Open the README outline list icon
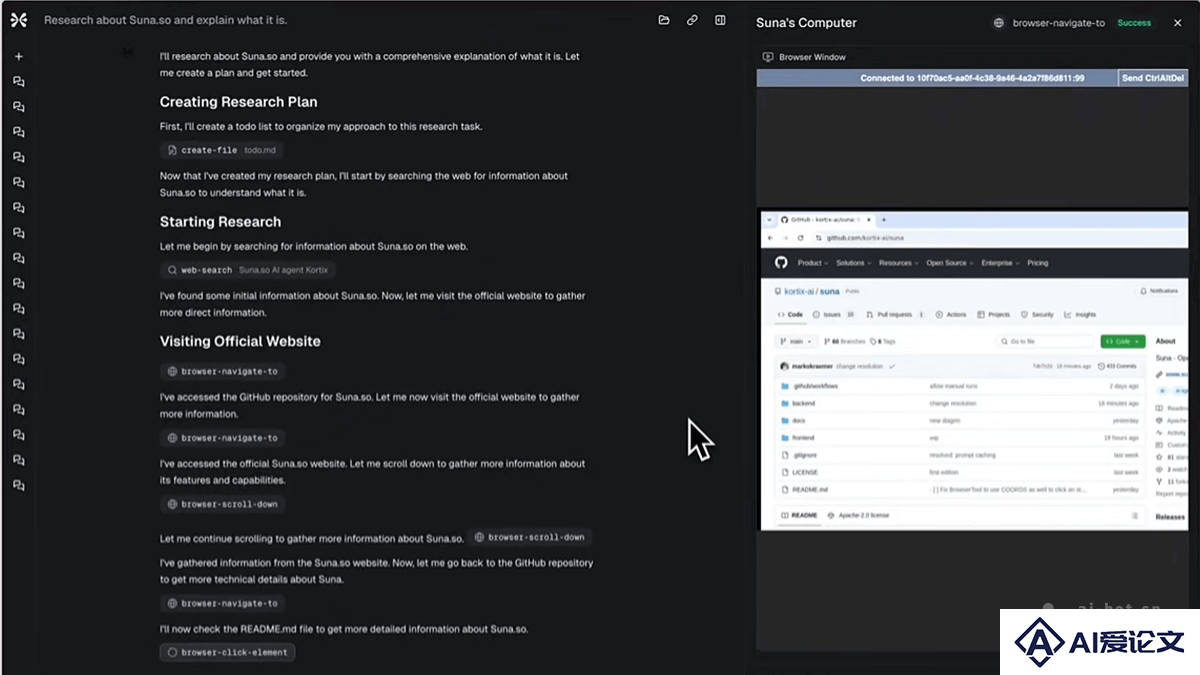1200x675 pixels. [x=1134, y=516]
